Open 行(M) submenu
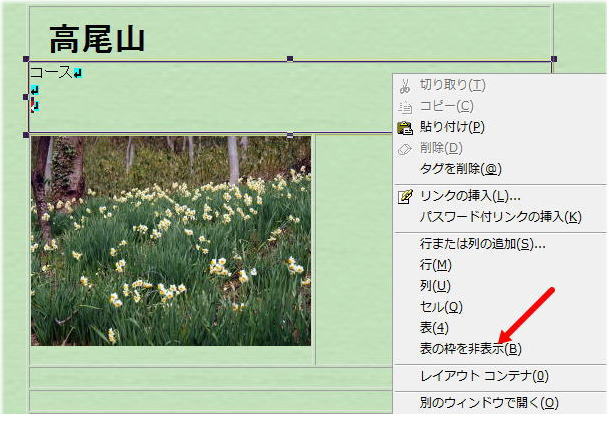Viewport: 609px width, 426px height. (x=435, y=265)
